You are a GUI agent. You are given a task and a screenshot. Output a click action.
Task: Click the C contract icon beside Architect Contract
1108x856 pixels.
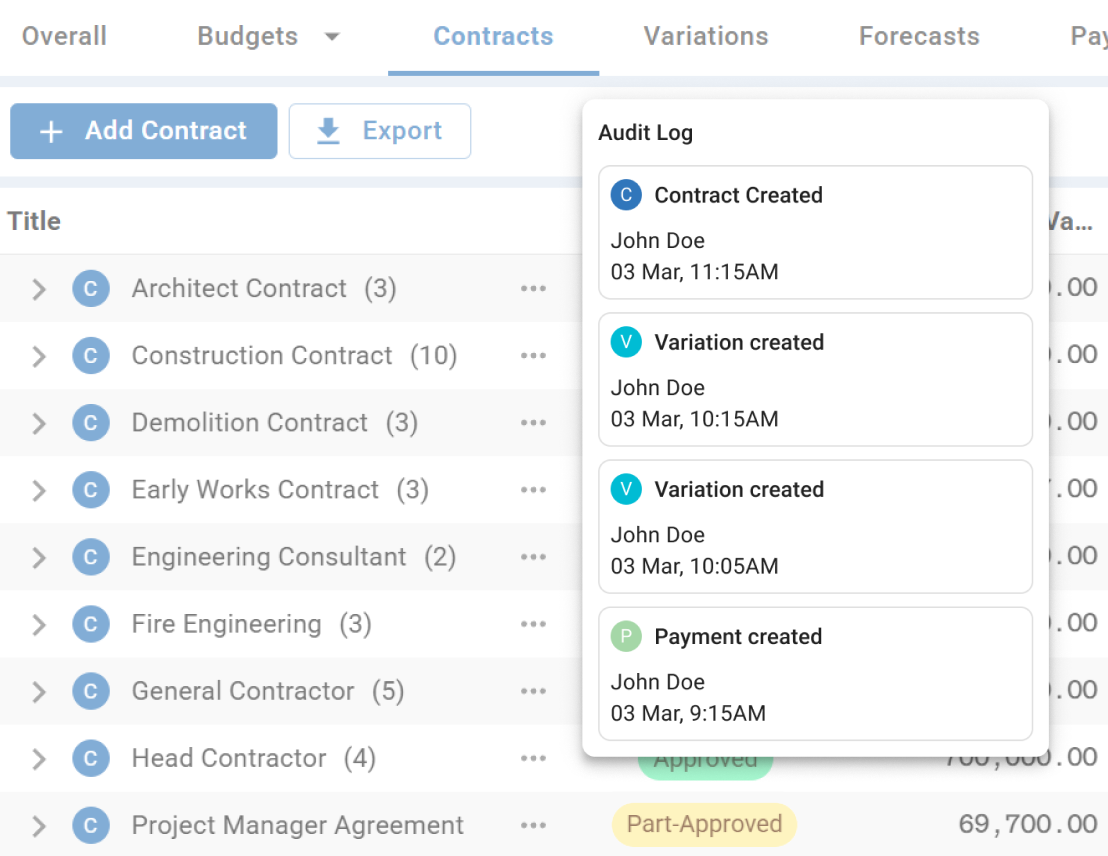pos(91,288)
